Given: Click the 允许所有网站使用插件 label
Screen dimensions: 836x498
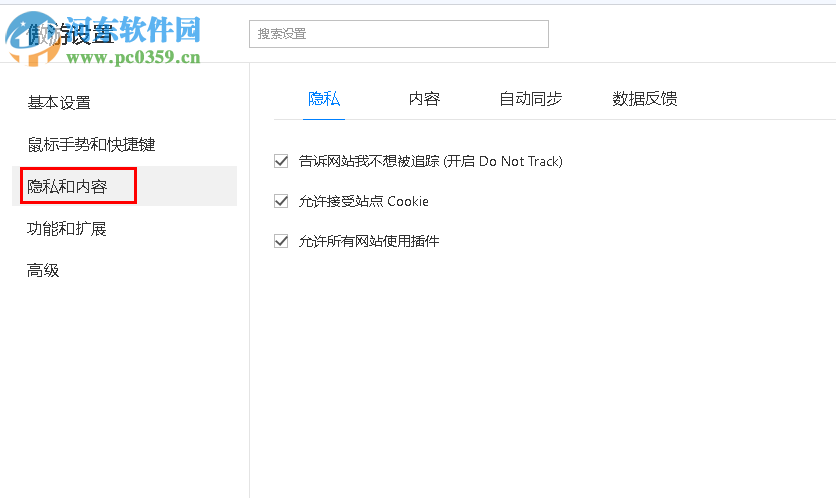Looking at the screenshot, I should 369,241.
